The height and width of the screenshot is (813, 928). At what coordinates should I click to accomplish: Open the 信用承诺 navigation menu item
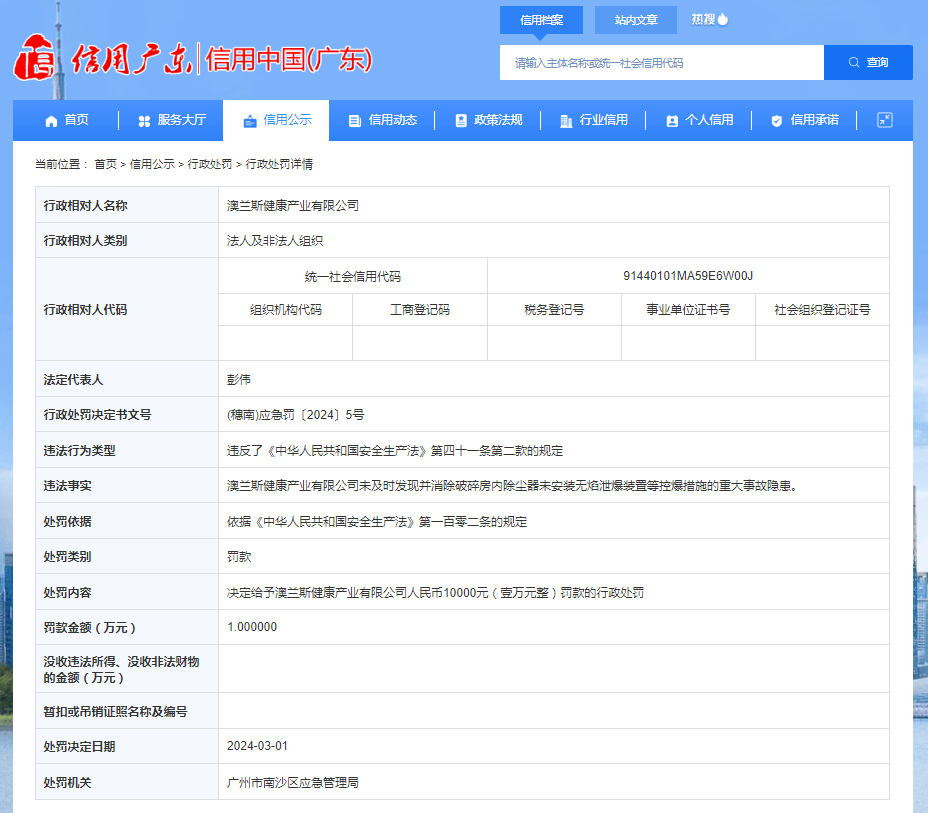click(804, 120)
